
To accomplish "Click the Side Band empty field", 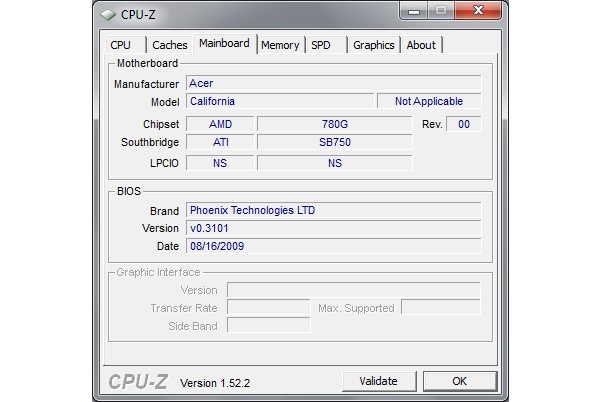I will [x=269, y=326].
